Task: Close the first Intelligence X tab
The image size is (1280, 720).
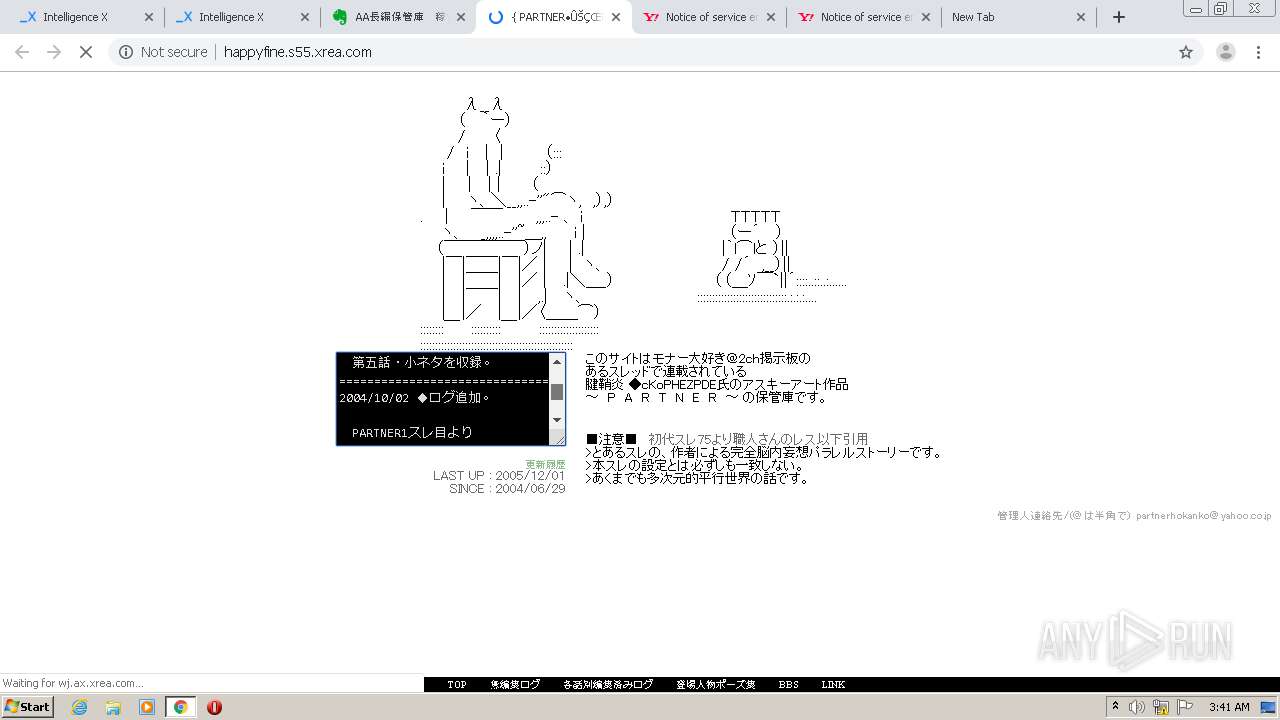Action: click(149, 17)
